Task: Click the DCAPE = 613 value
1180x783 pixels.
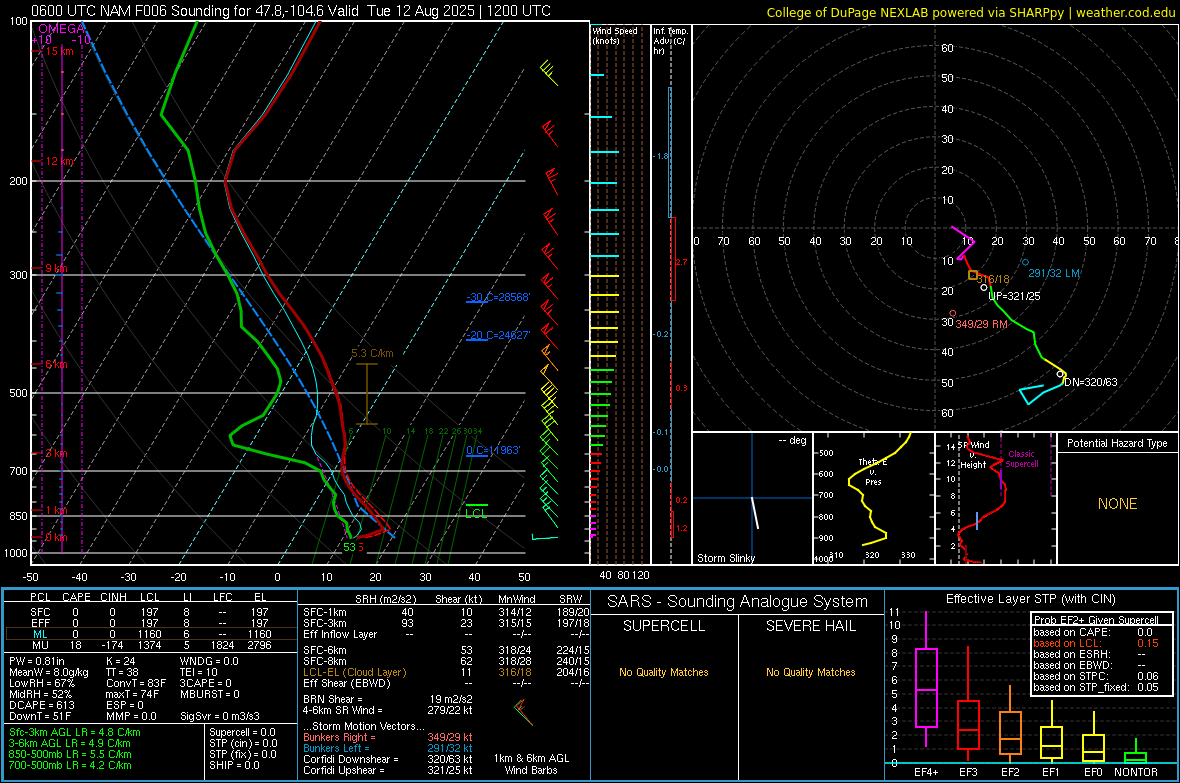Action: 42,705
